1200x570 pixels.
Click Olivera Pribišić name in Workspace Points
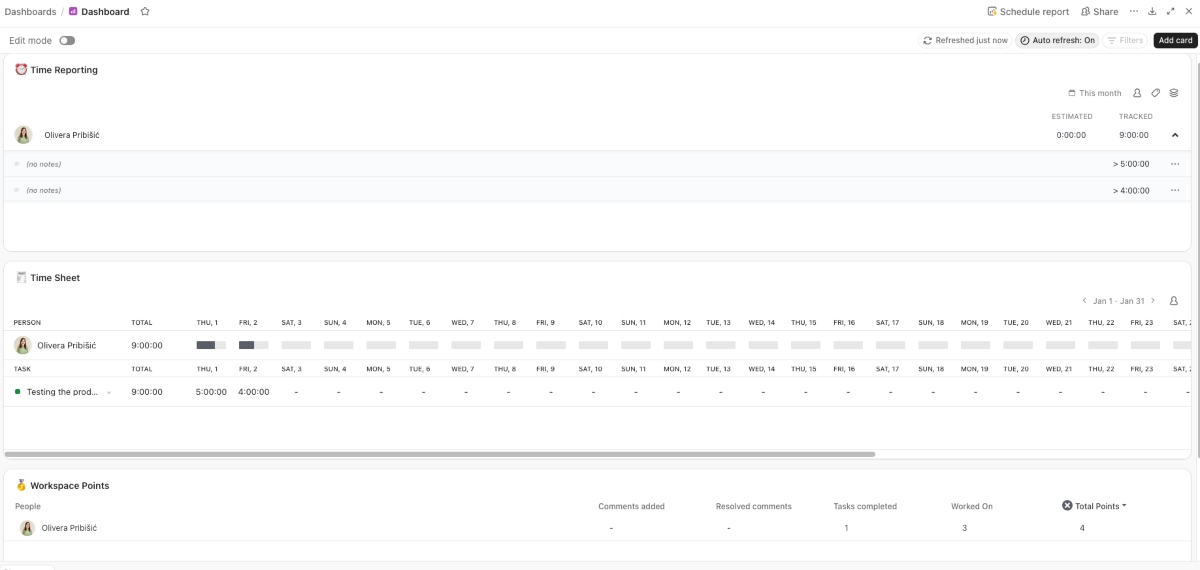(x=69, y=528)
